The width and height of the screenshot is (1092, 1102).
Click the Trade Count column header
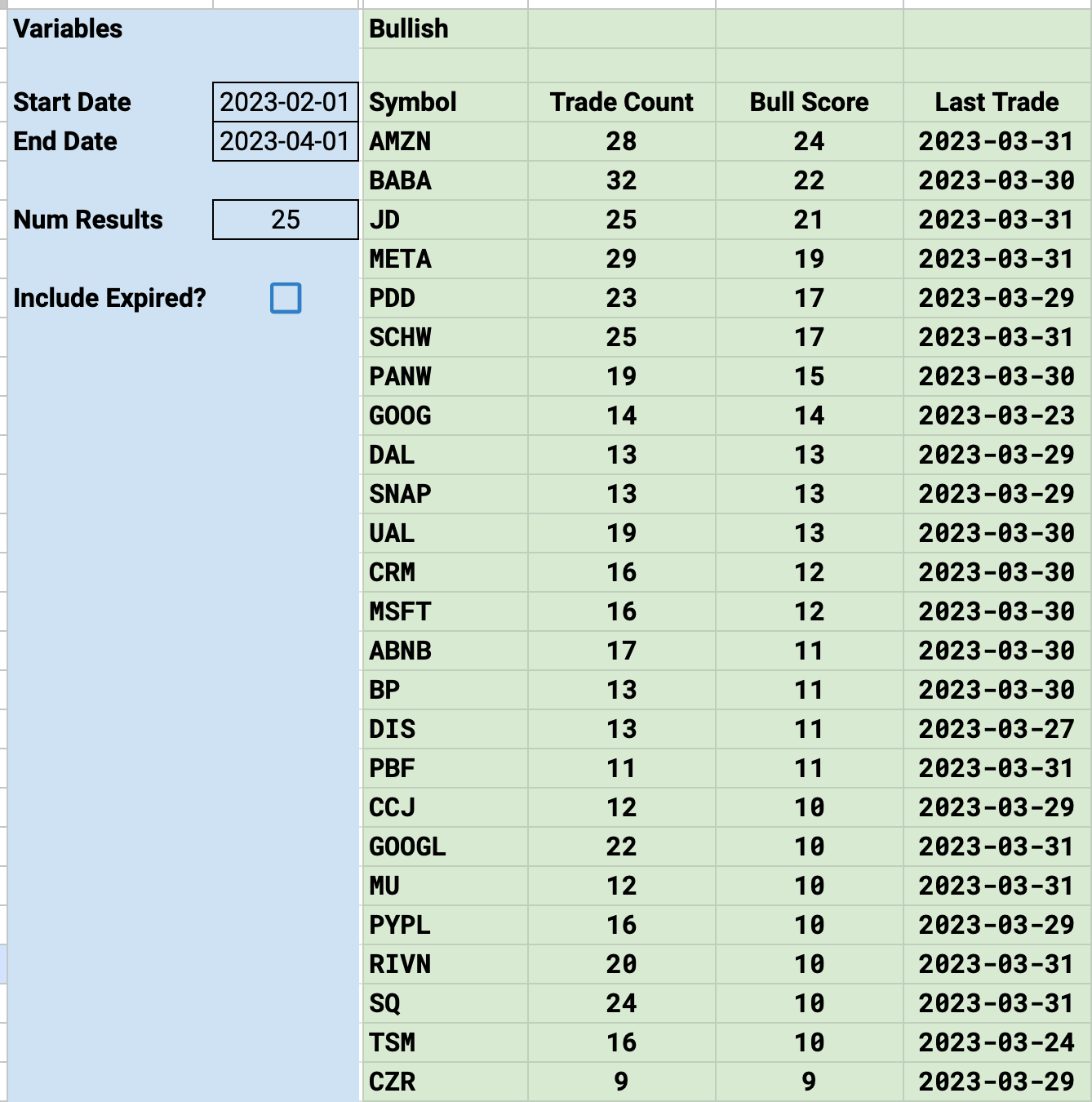[622, 102]
